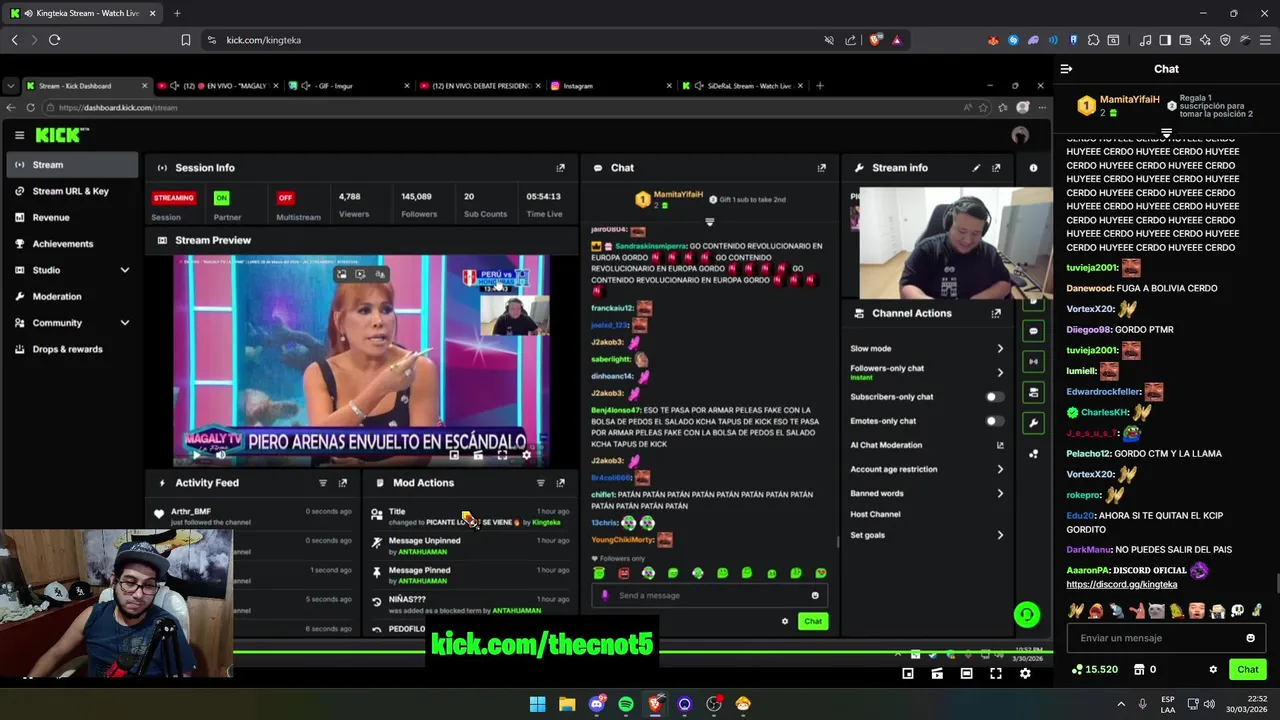Open the new tab plus button
This screenshot has width=1280, height=720.
coord(177,13)
